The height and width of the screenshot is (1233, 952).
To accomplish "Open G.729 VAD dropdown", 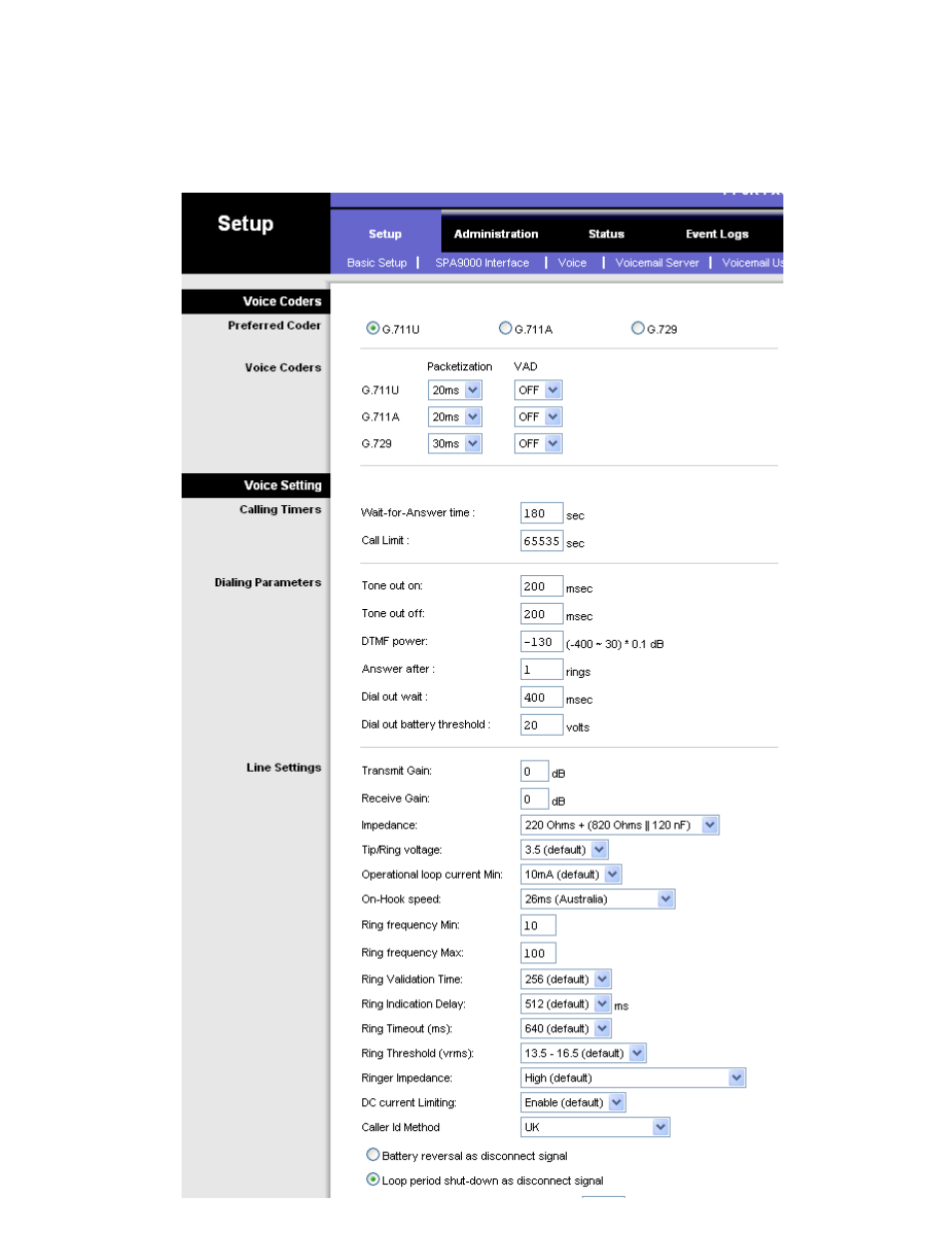I will point(538,443).
